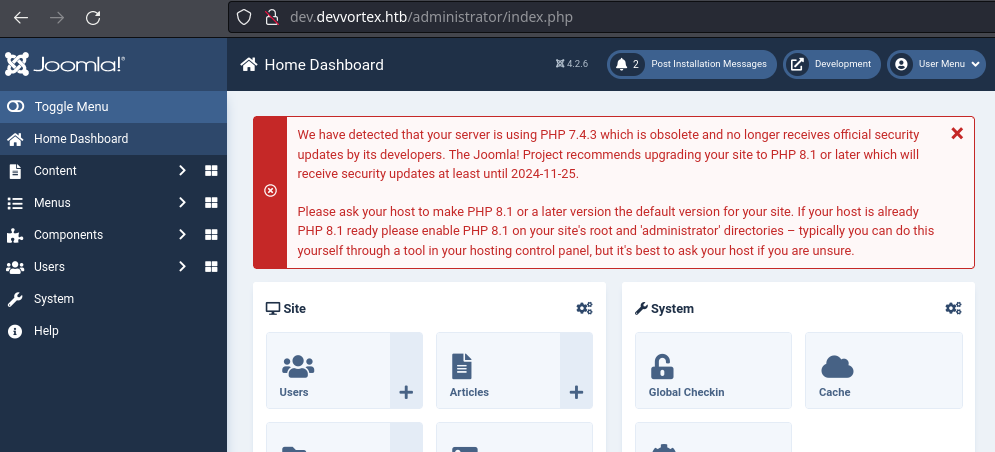995x452 pixels.
Task: Open Post Installation Messages button
Action: pyautogui.click(x=692, y=64)
